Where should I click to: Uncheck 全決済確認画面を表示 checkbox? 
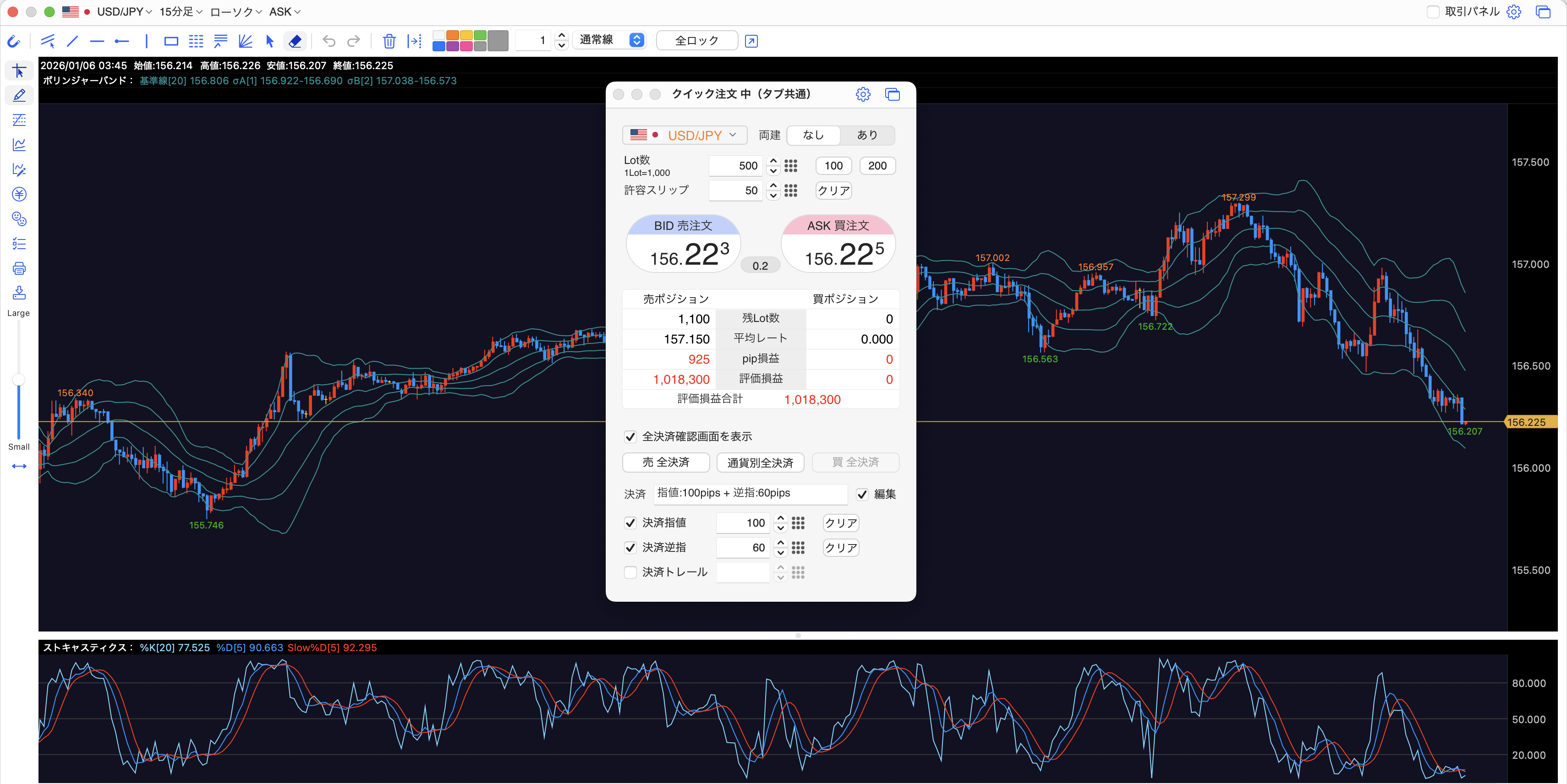(630, 436)
